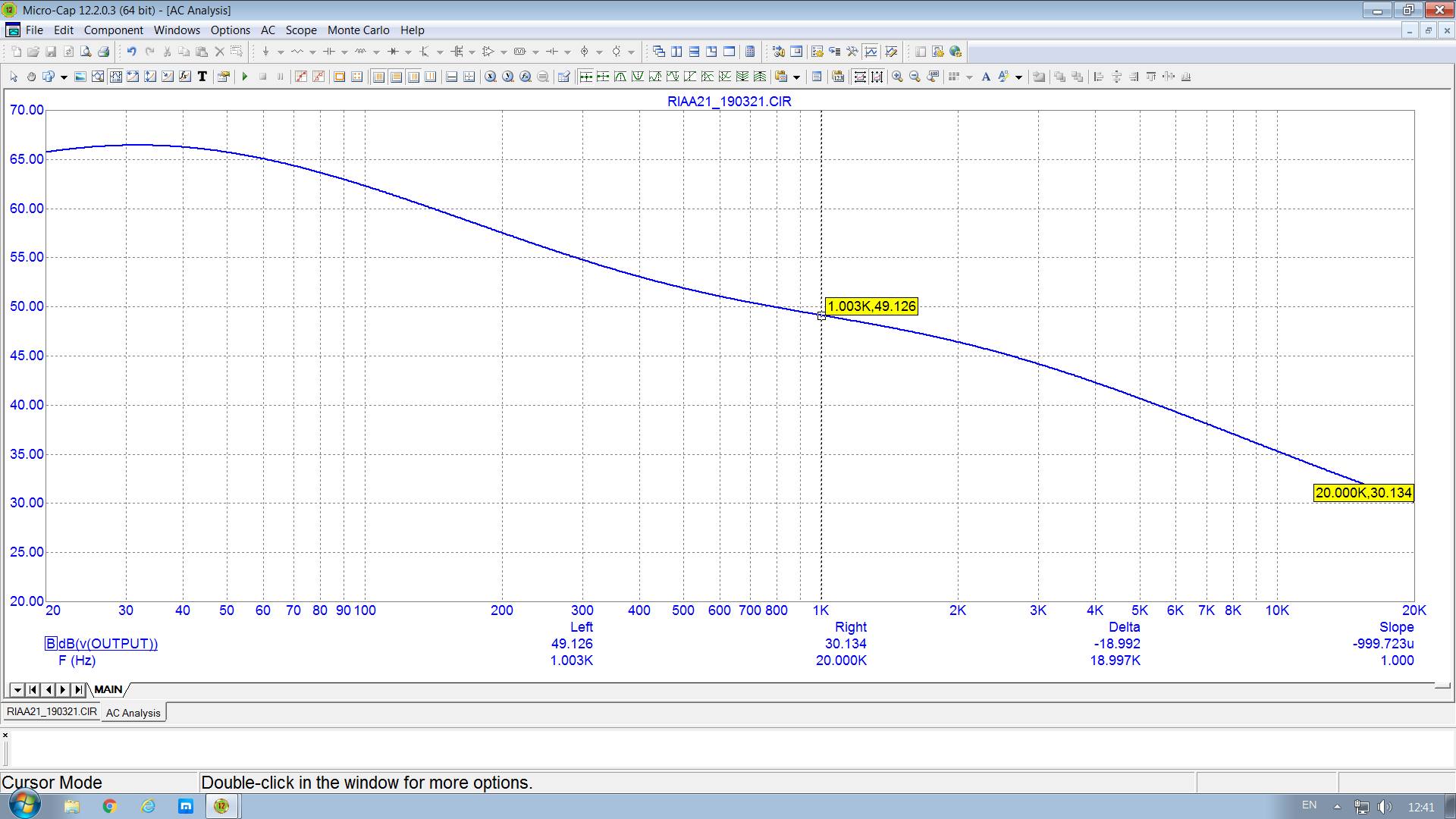Image resolution: width=1456 pixels, height=819 pixels.
Task: Open the Component menu
Action: coord(113,30)
